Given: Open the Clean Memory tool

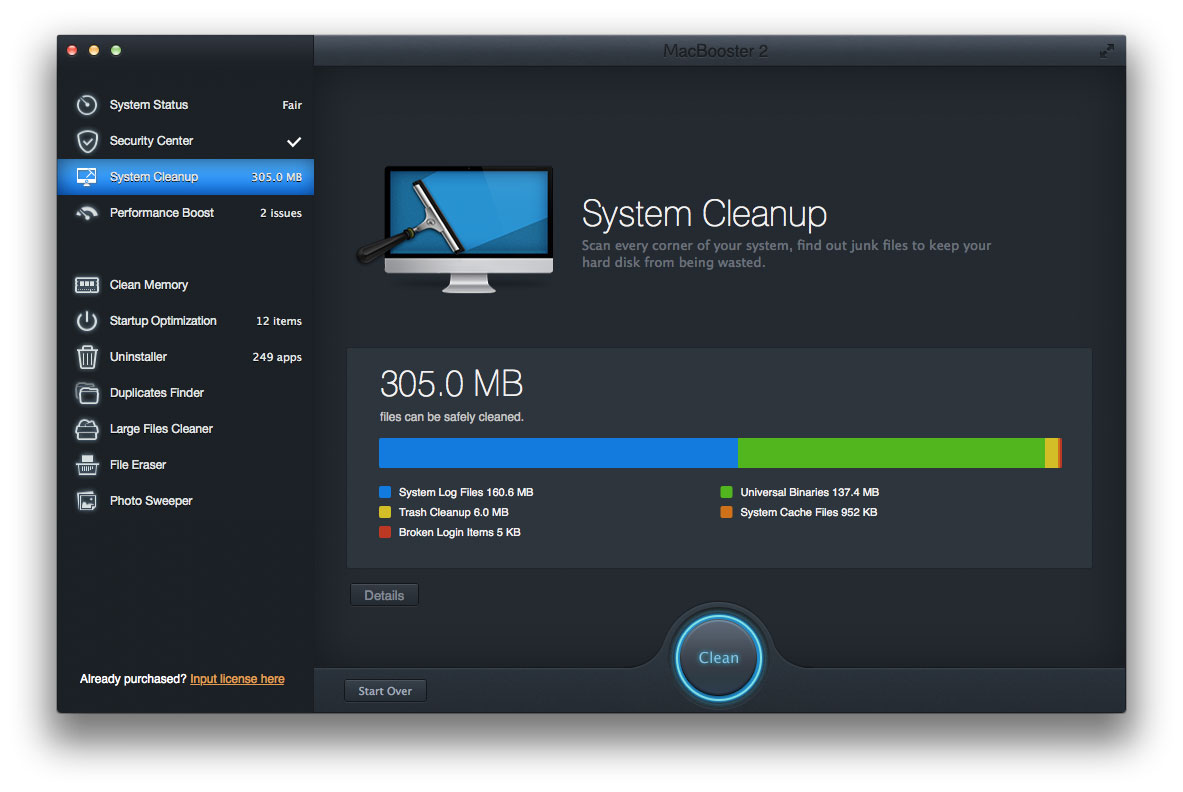Looking at the screenshot, I should coord(186,285).
